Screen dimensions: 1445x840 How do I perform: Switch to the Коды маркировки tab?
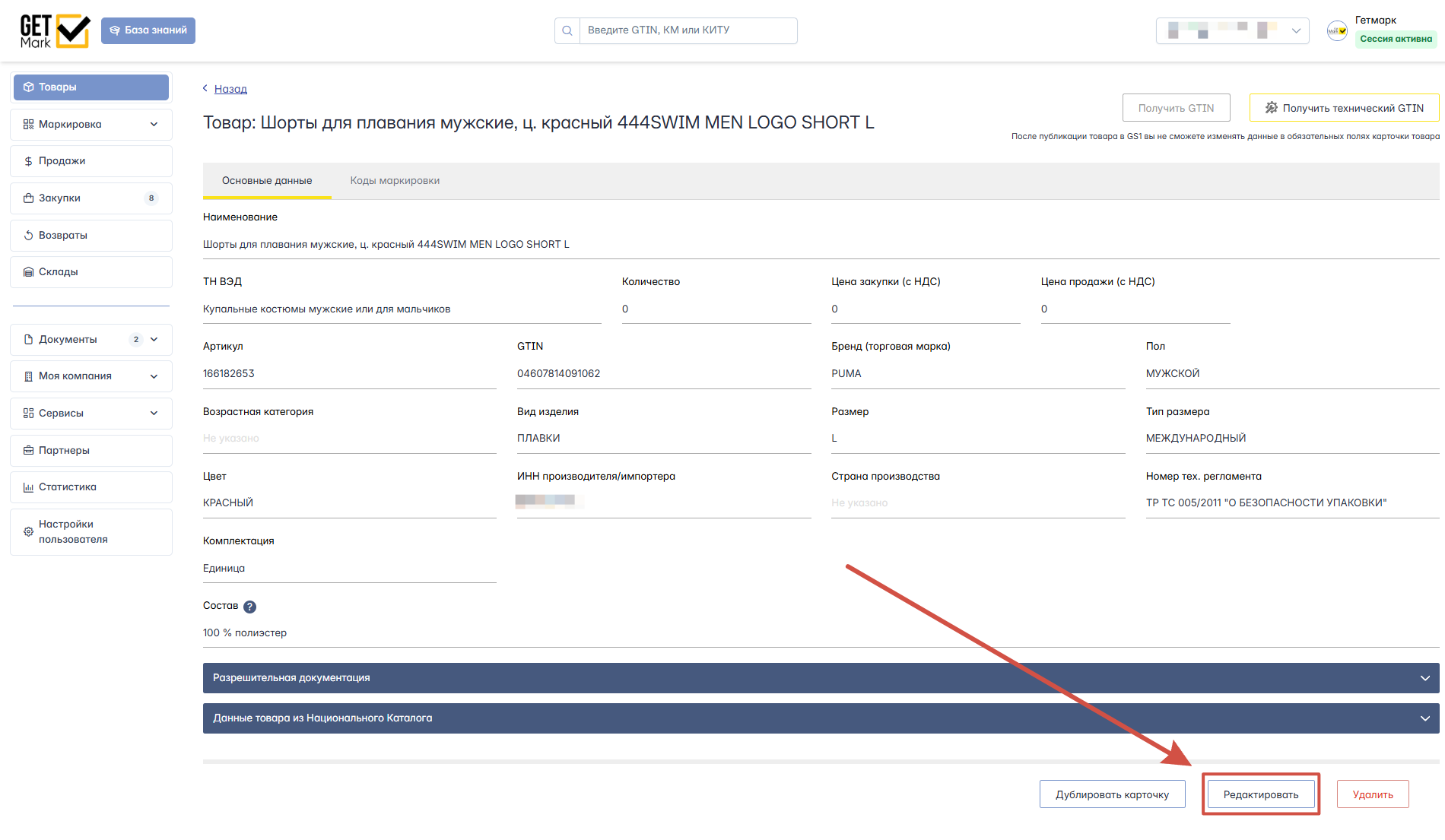coord(395,181)
